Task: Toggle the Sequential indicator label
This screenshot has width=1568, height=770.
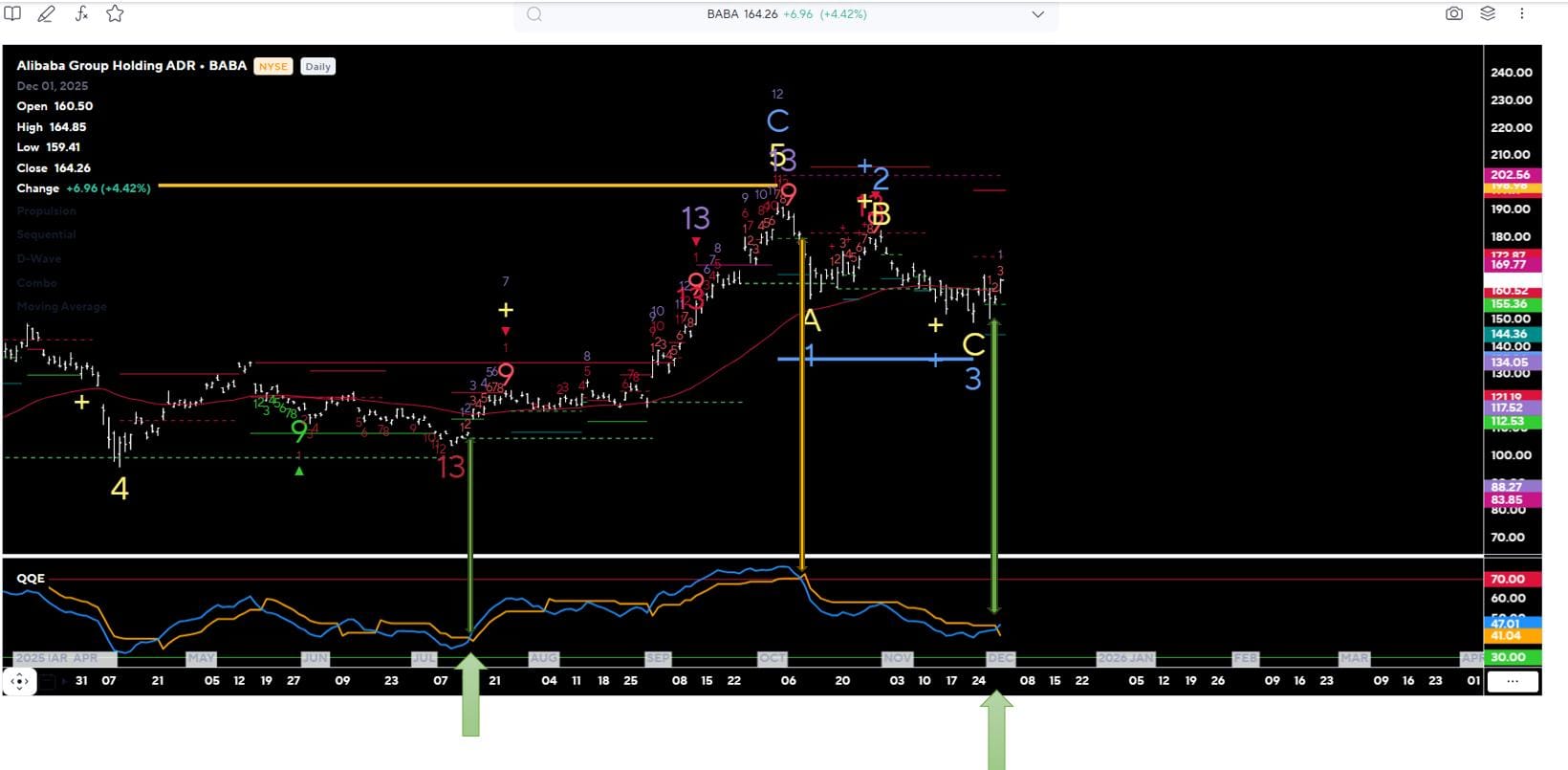Action: click(46, 234)
